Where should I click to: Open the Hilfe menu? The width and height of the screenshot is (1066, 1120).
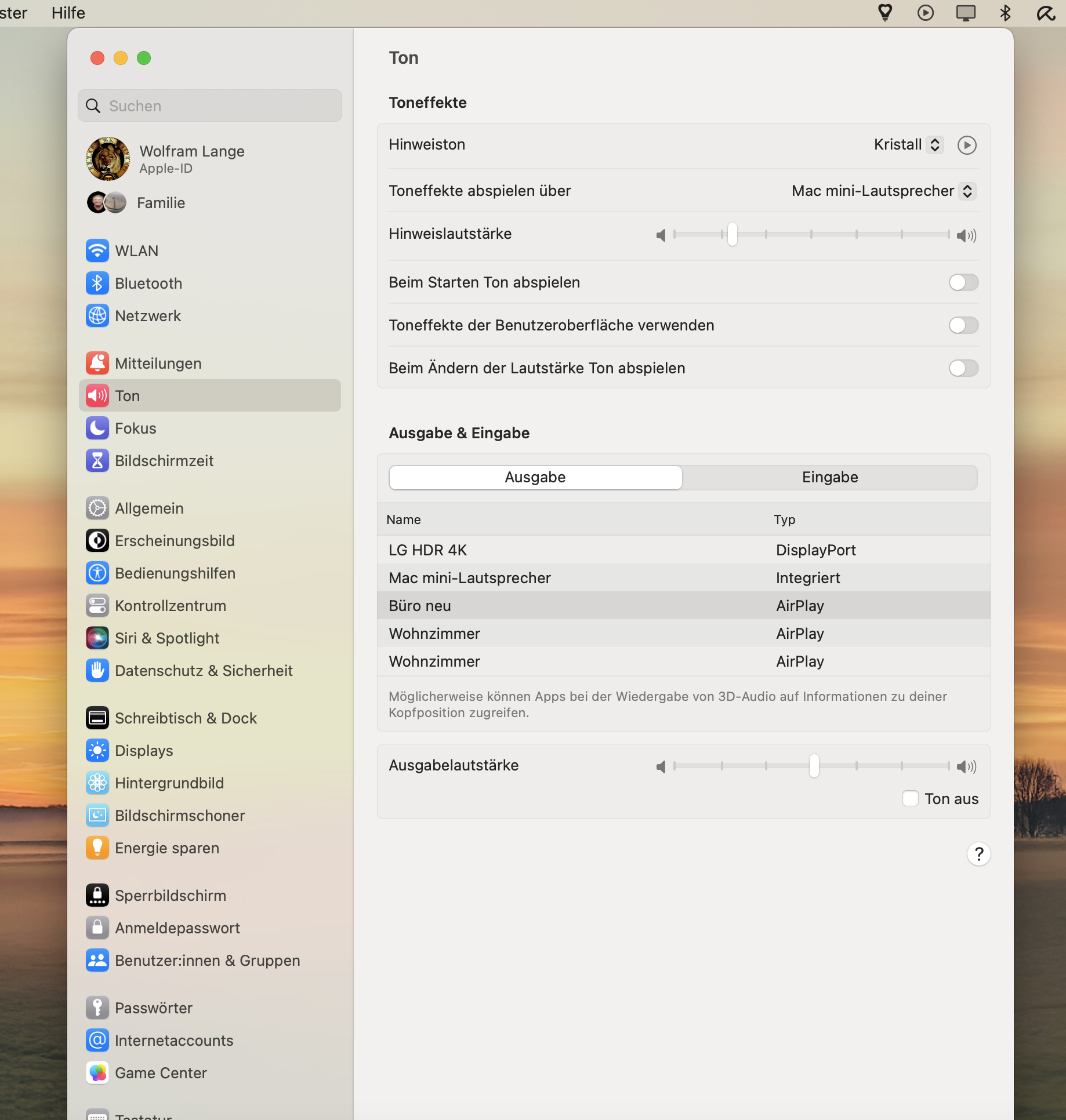[68, 13]
